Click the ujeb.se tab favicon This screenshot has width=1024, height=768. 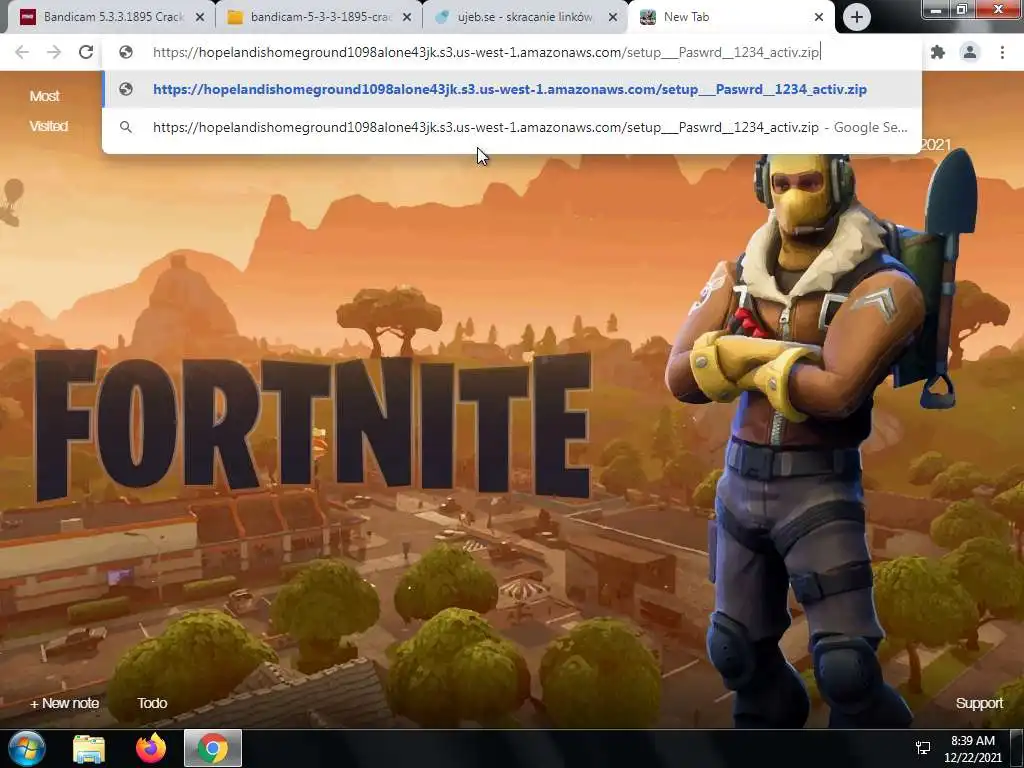442,17
